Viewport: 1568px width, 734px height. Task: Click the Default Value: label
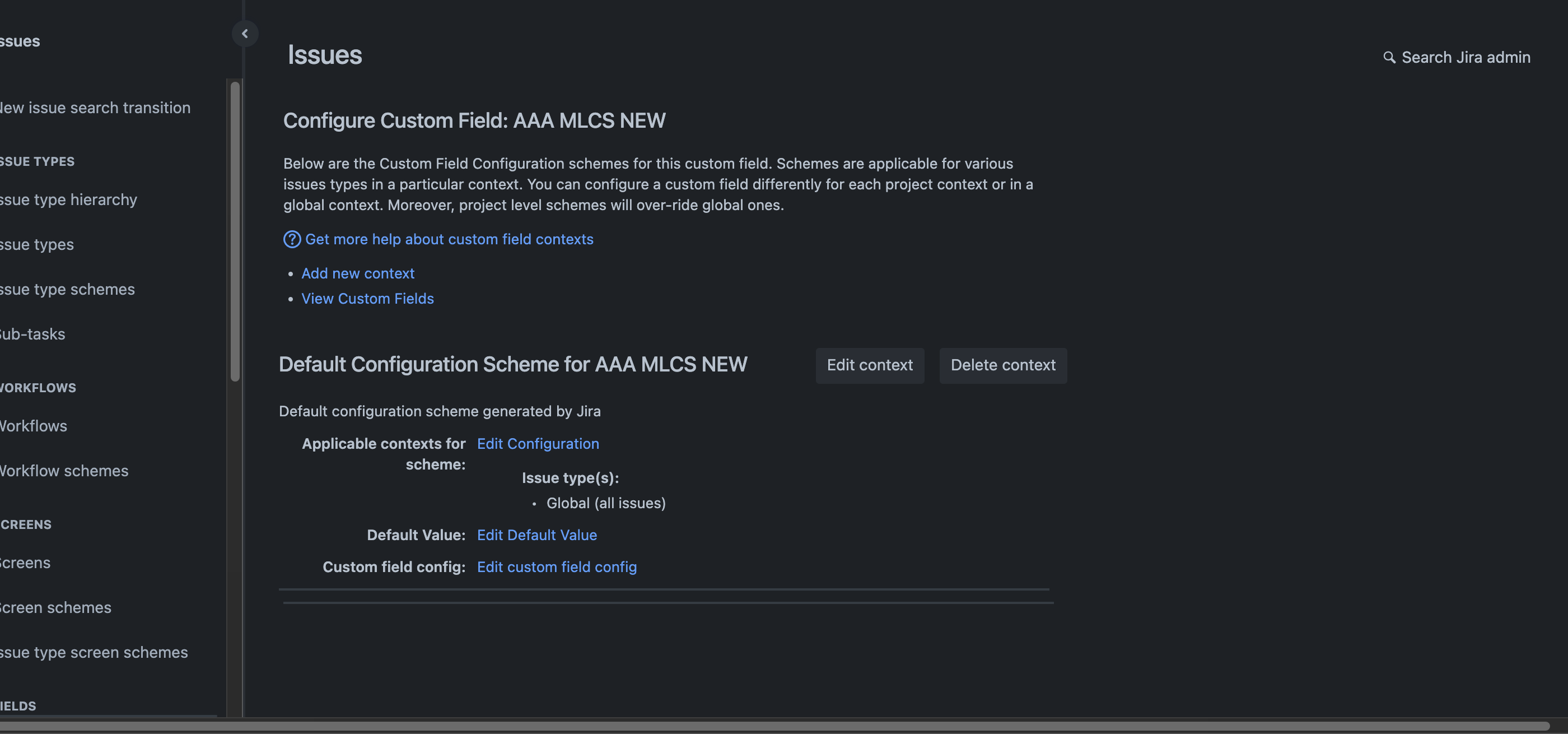(x=416, y=535)
